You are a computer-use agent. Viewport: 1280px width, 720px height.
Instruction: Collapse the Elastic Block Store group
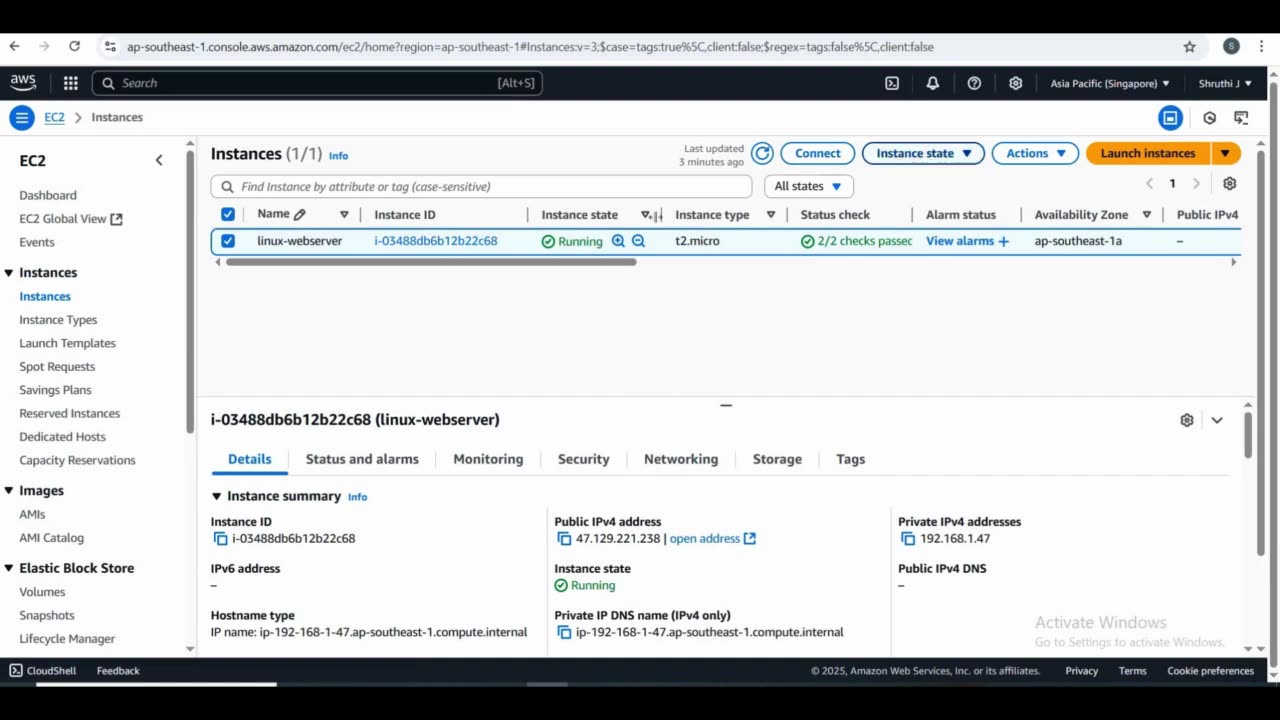9,568
